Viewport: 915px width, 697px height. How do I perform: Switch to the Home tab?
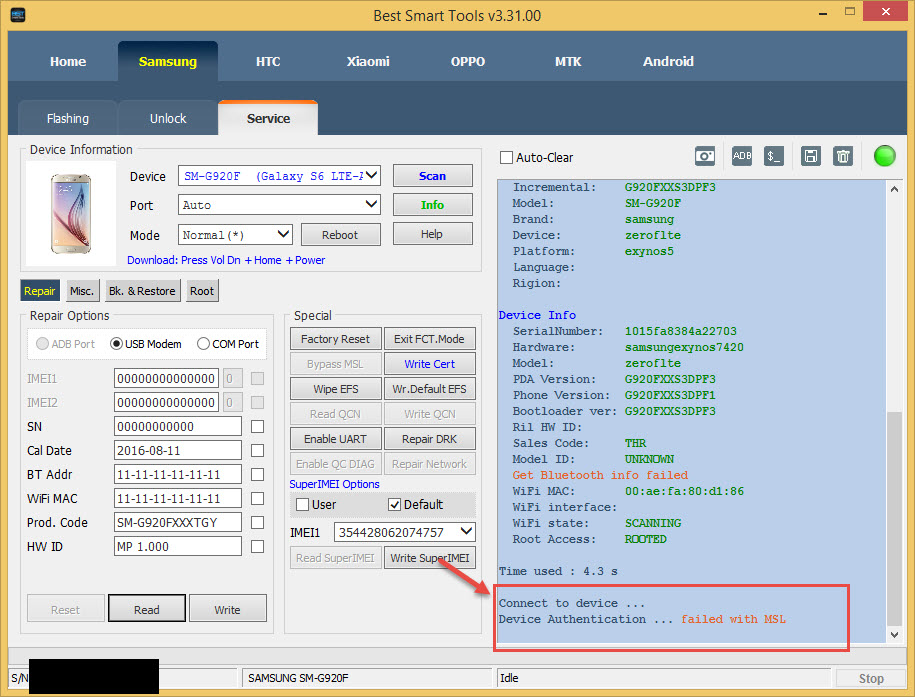(68, 61)
